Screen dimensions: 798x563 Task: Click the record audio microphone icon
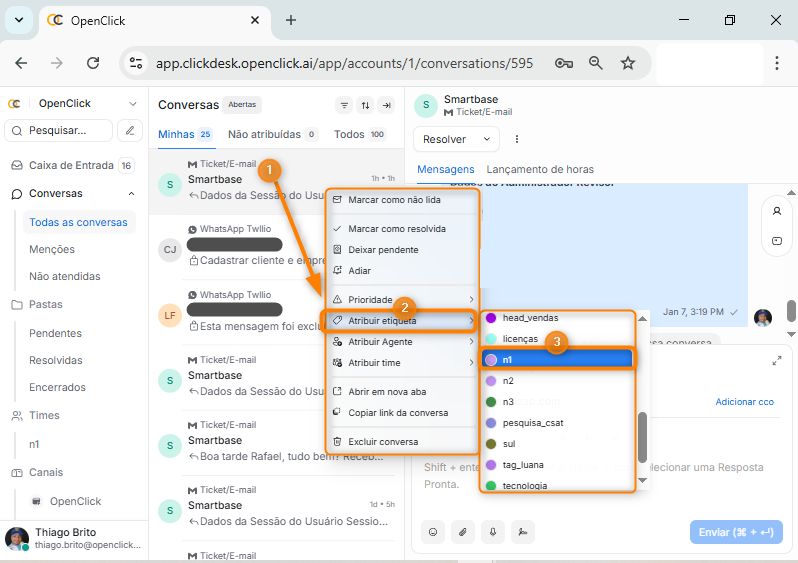coord(492,532)
